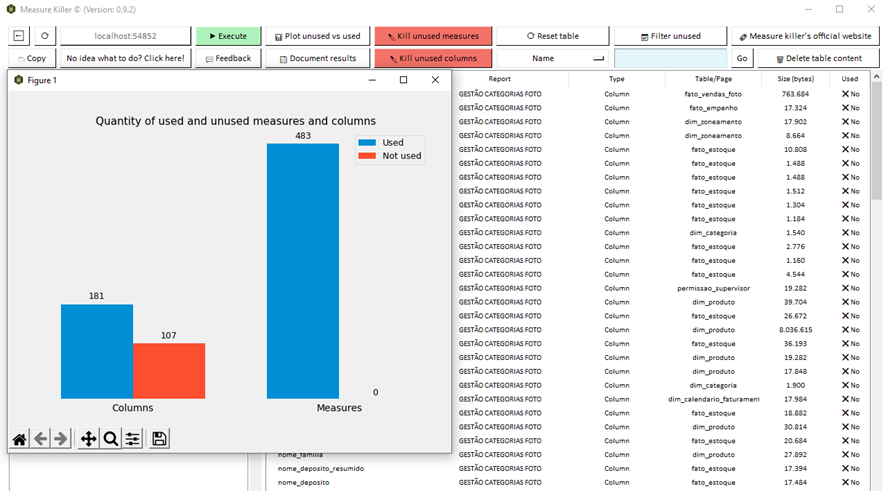Click the red Columns bar labeled 107
The height and width of the screenshot is (491, 886).
(x=169, y=371)
